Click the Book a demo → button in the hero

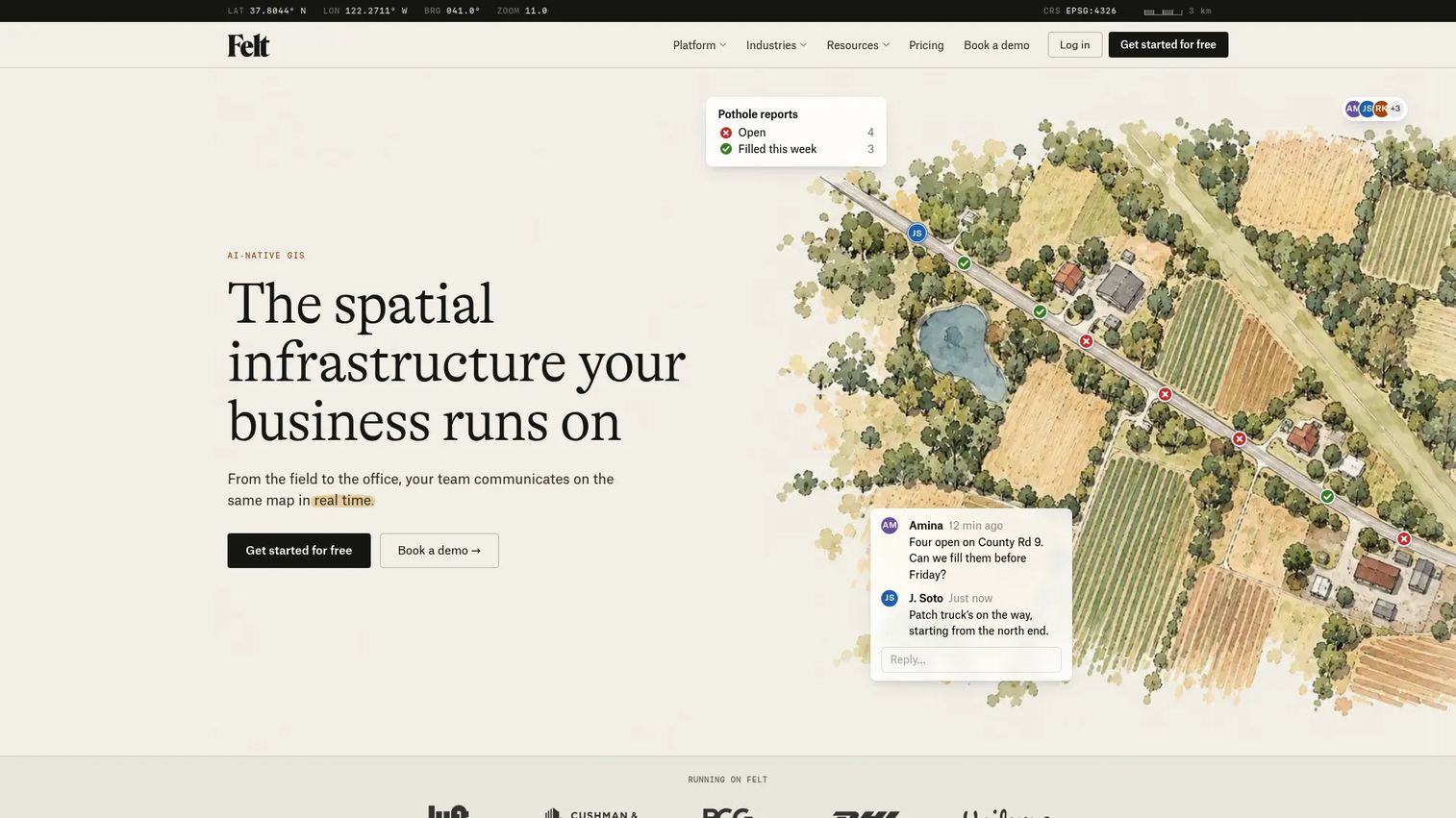439,551
